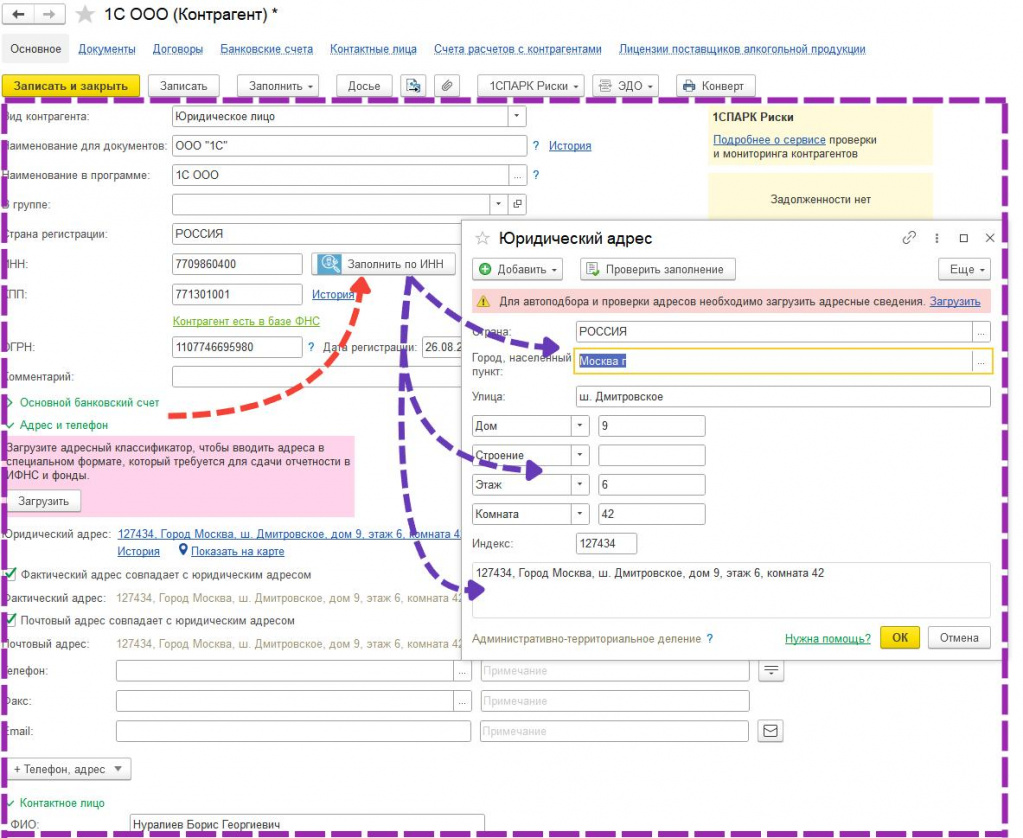Click the help question mark next to Наименование для документов
Viewport: 1023px width, 838px height.
point(536,146)
